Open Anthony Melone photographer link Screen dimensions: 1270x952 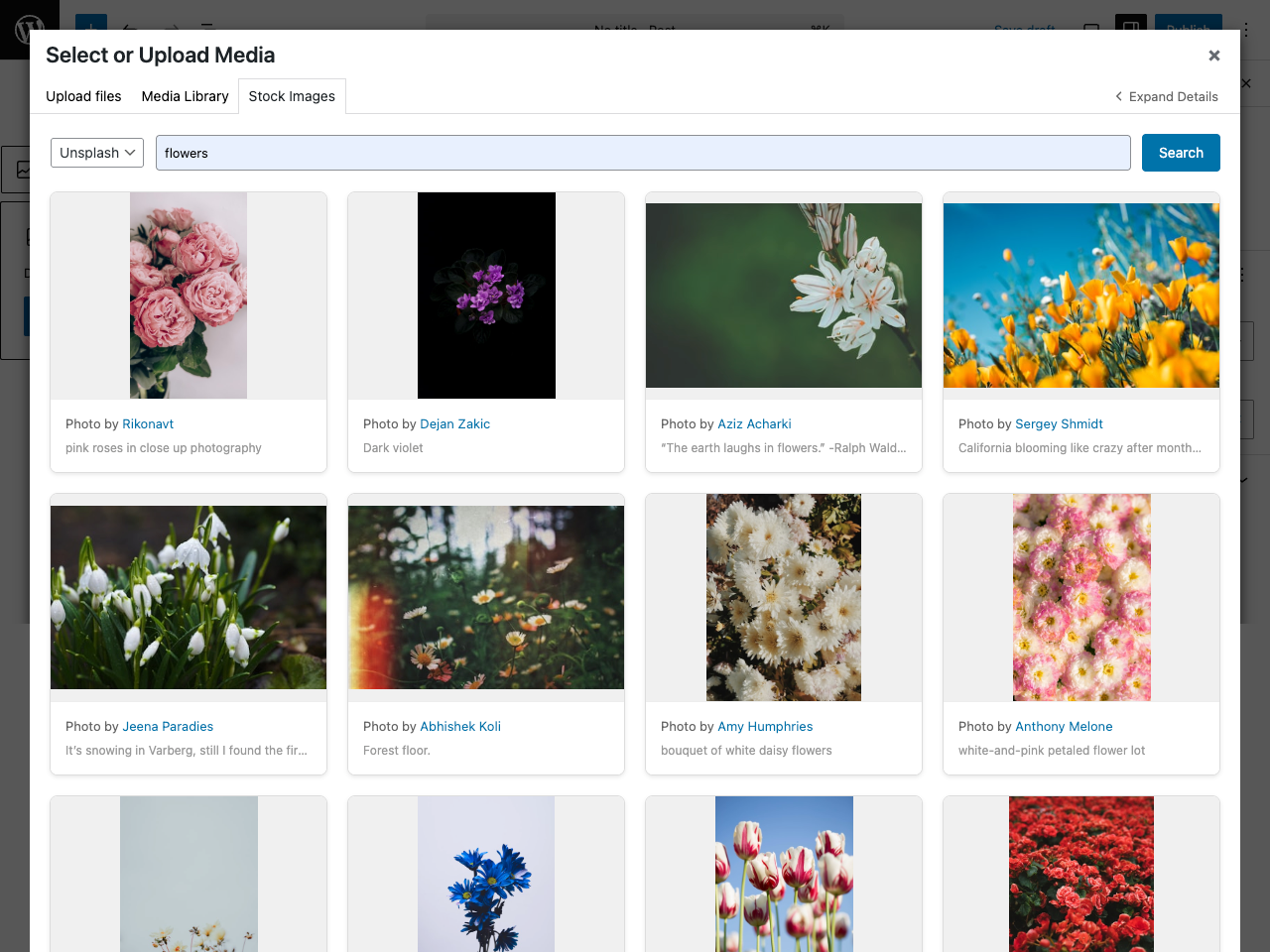tap(1064, 726)
